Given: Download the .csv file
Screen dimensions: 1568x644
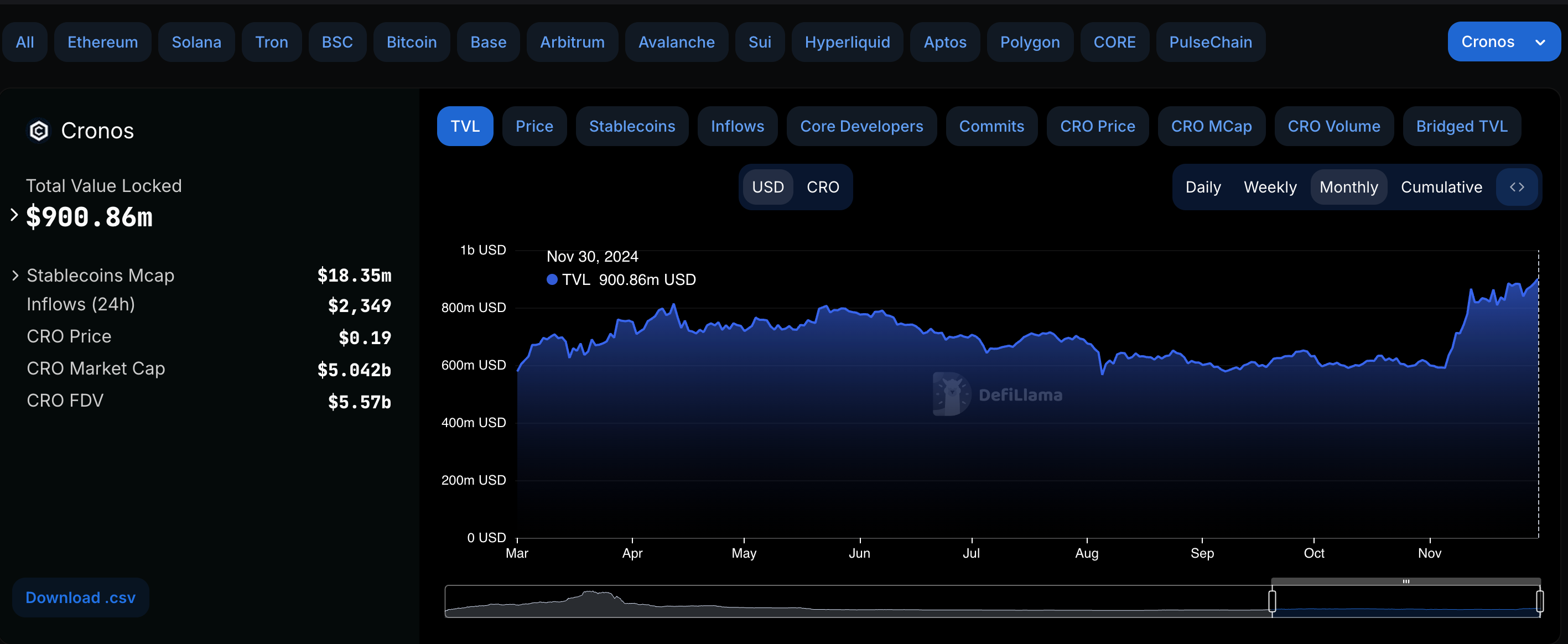Looking at the screenshot, I should [x=80, y=597].
